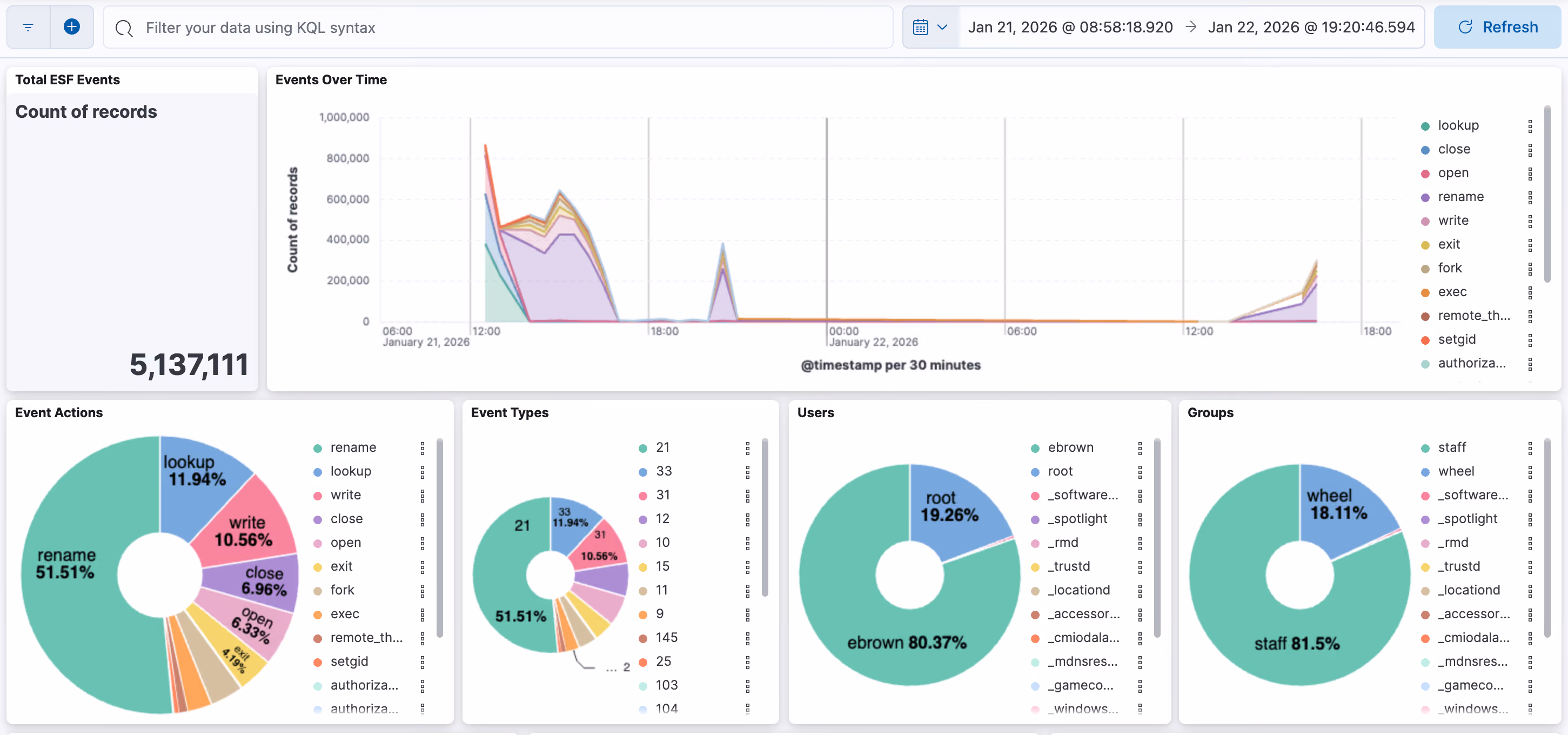Toggle the staff group legend entry
The width and height of the screenshot is (1568, 735).
(x=1452, y=447)
